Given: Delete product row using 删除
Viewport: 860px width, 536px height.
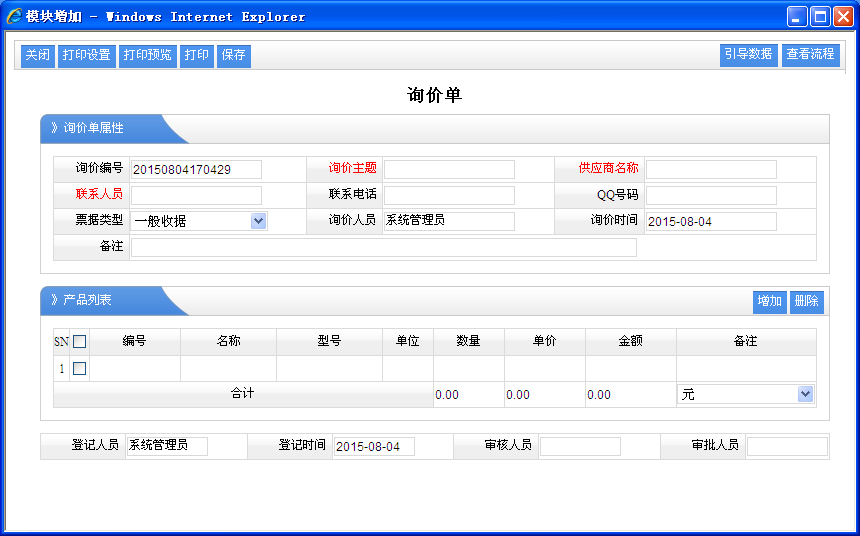Looking at the screenshot, I should coord(806,302).
